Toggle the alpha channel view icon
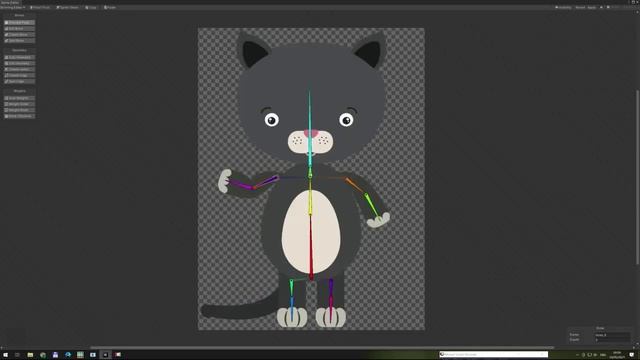The width and height of the screenshot is (640, 360). 608,7
